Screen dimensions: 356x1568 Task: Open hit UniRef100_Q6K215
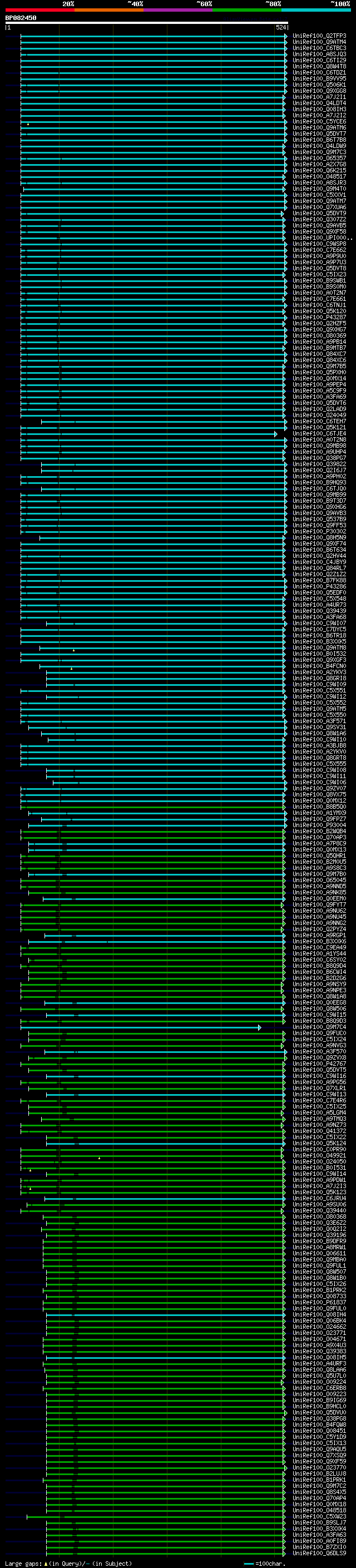point(319,170)
